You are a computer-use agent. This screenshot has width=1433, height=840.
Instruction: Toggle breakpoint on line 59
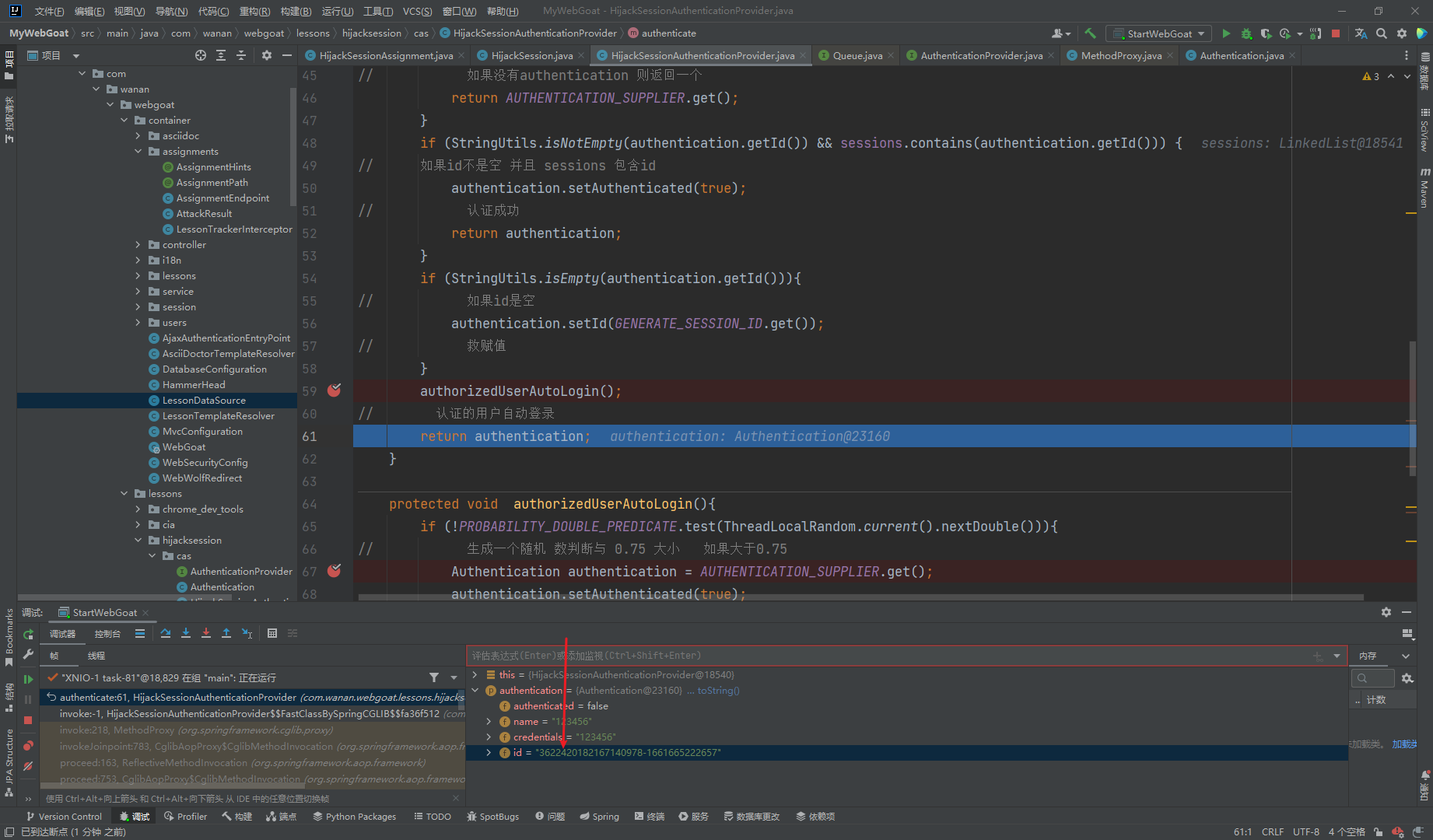tap(335, 390)
